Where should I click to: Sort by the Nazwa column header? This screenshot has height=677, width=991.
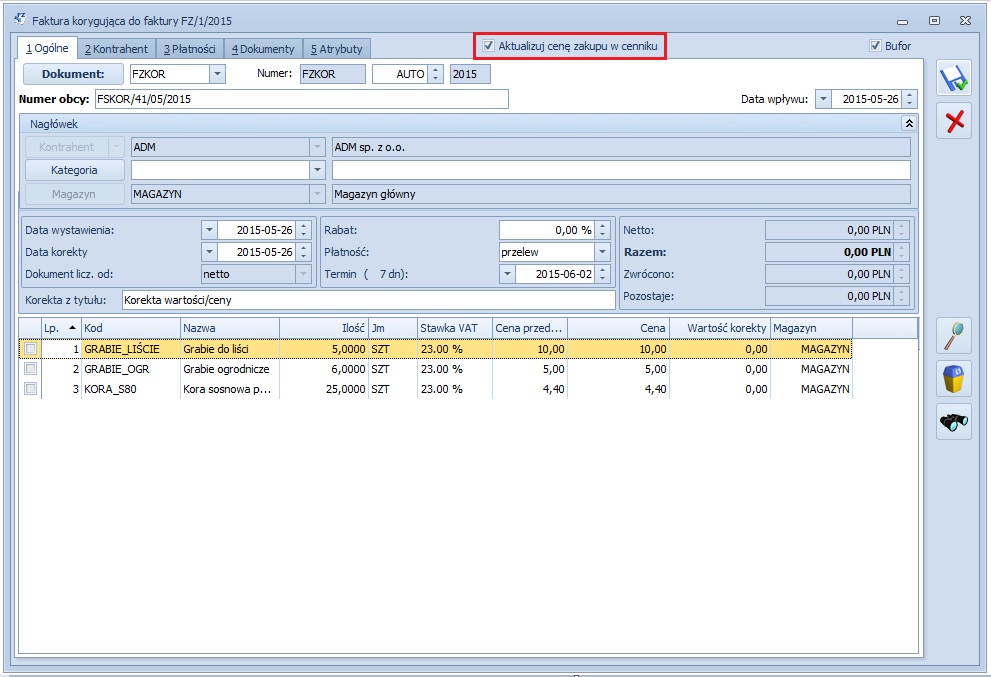tap(230, 328)
